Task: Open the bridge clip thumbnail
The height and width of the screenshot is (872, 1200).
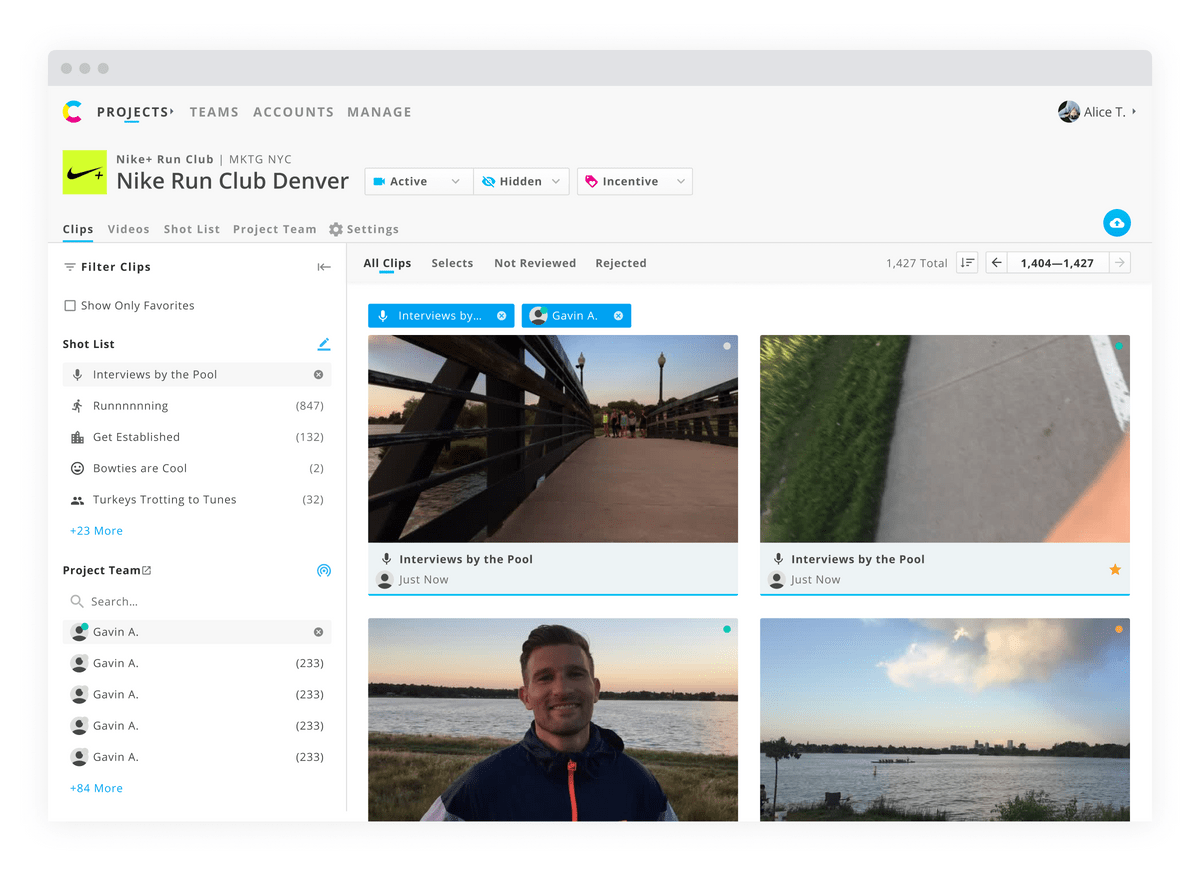Action: [553, 439]
